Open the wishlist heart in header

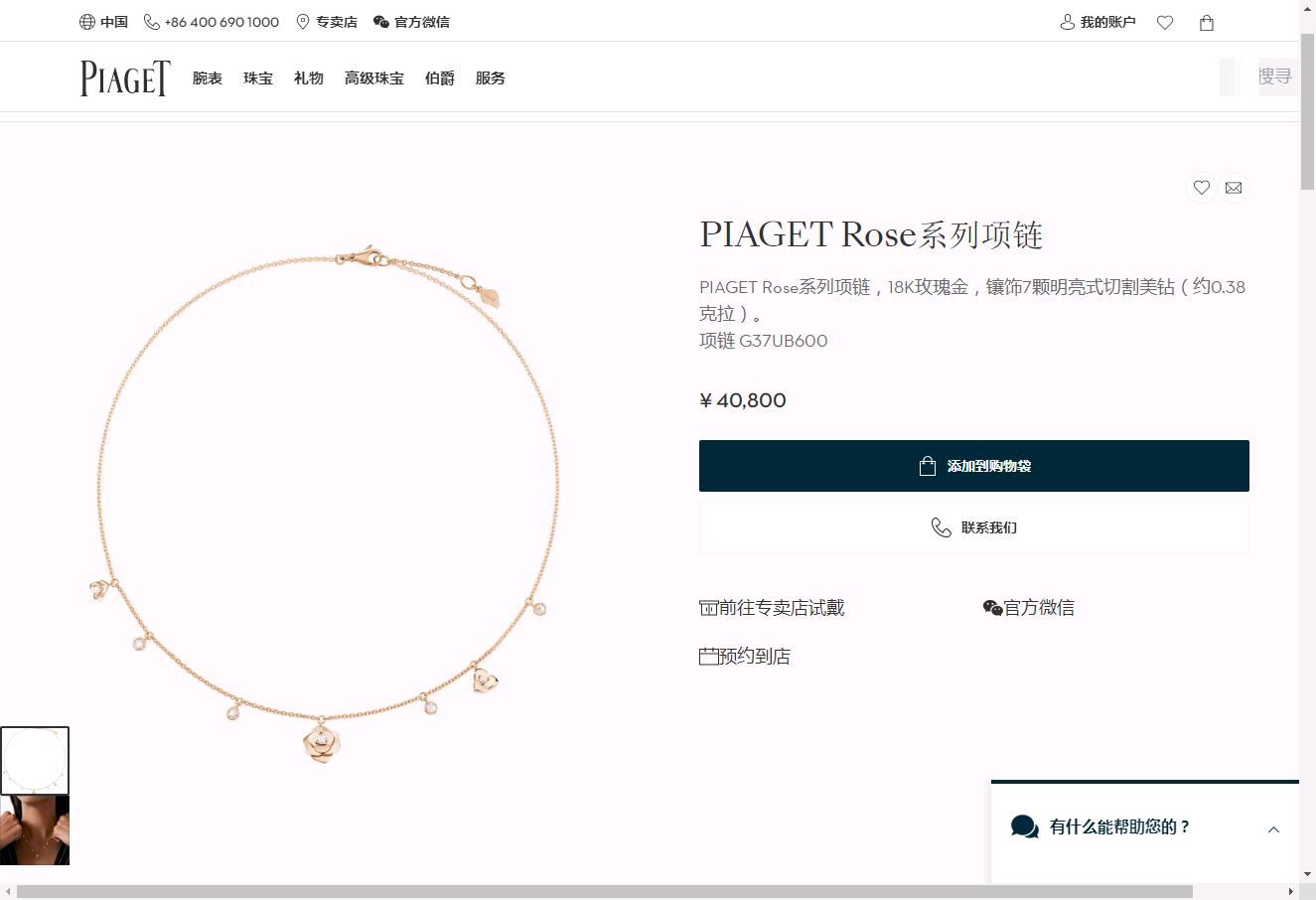pyautogui.click(x=1165, y=23)
